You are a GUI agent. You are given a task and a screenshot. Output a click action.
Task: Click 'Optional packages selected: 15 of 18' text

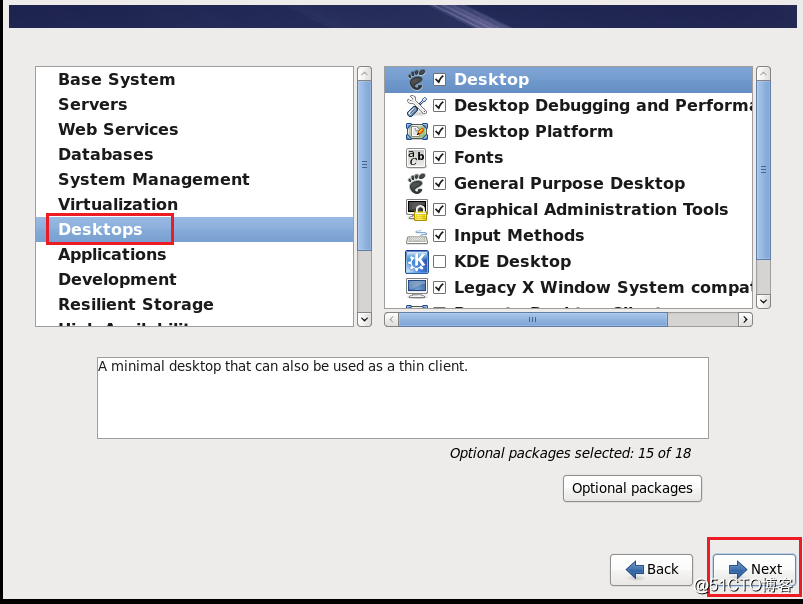point(570,453)
